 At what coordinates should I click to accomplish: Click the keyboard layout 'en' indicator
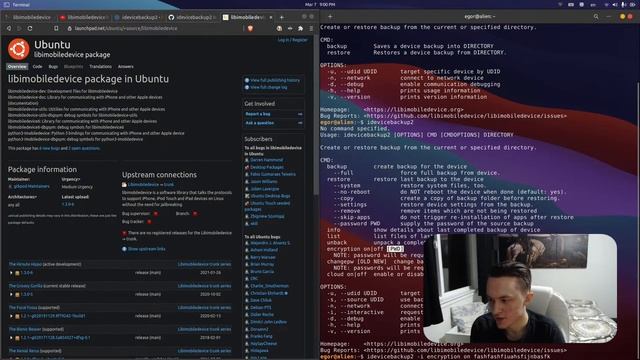593,4
